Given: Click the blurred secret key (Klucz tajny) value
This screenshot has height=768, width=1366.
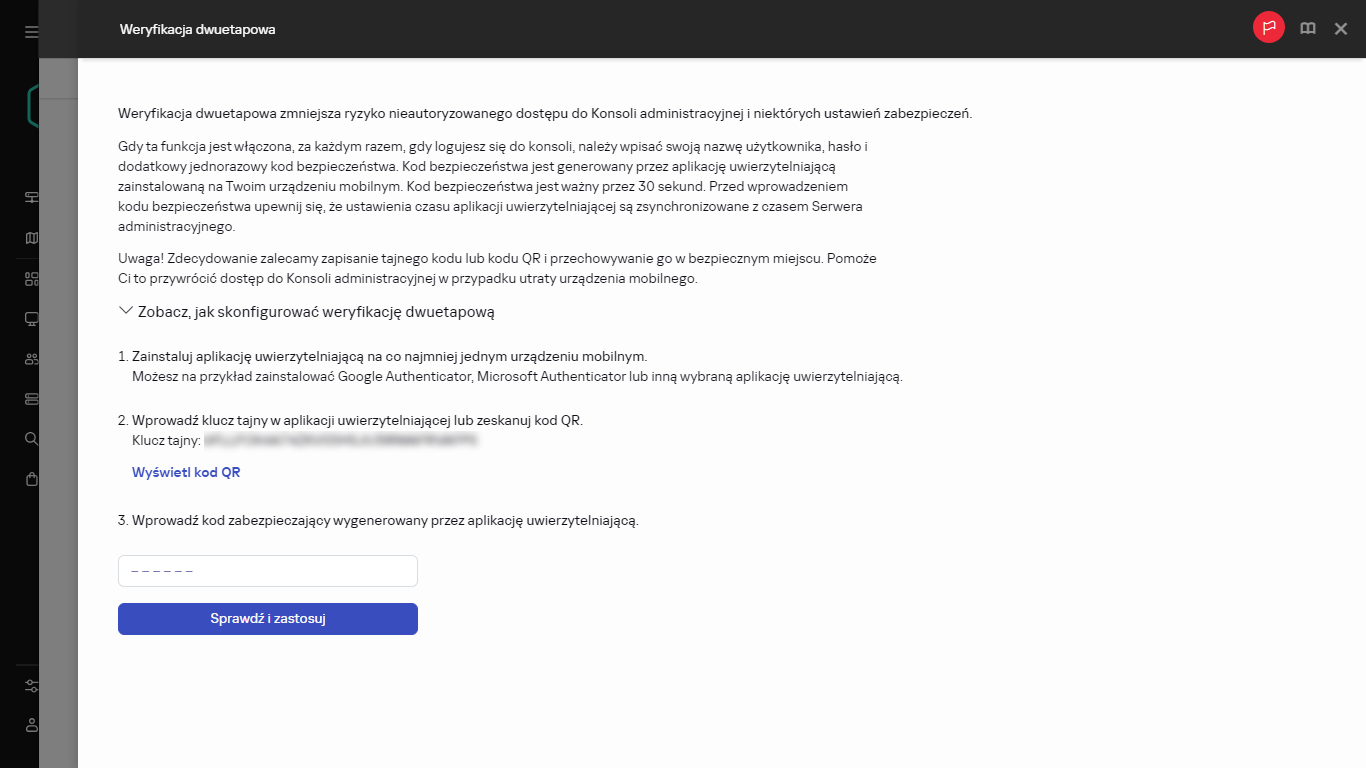Looking at the screenshot, I should tap(342, 439).
